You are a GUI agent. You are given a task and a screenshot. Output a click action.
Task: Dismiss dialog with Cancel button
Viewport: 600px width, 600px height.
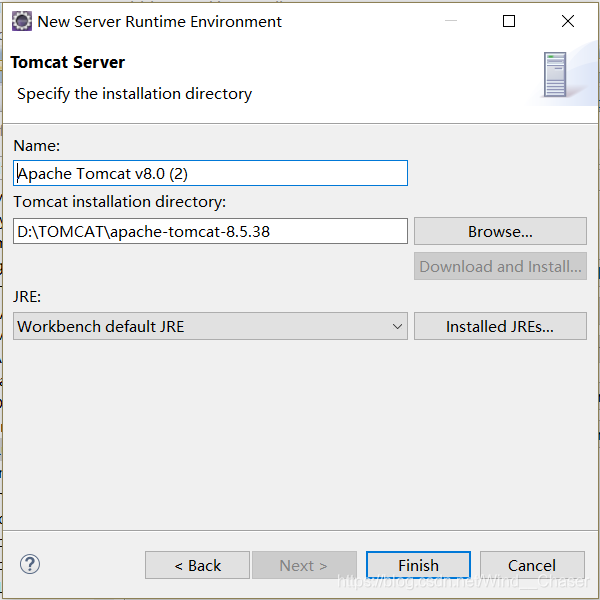[x=532, y=565]
